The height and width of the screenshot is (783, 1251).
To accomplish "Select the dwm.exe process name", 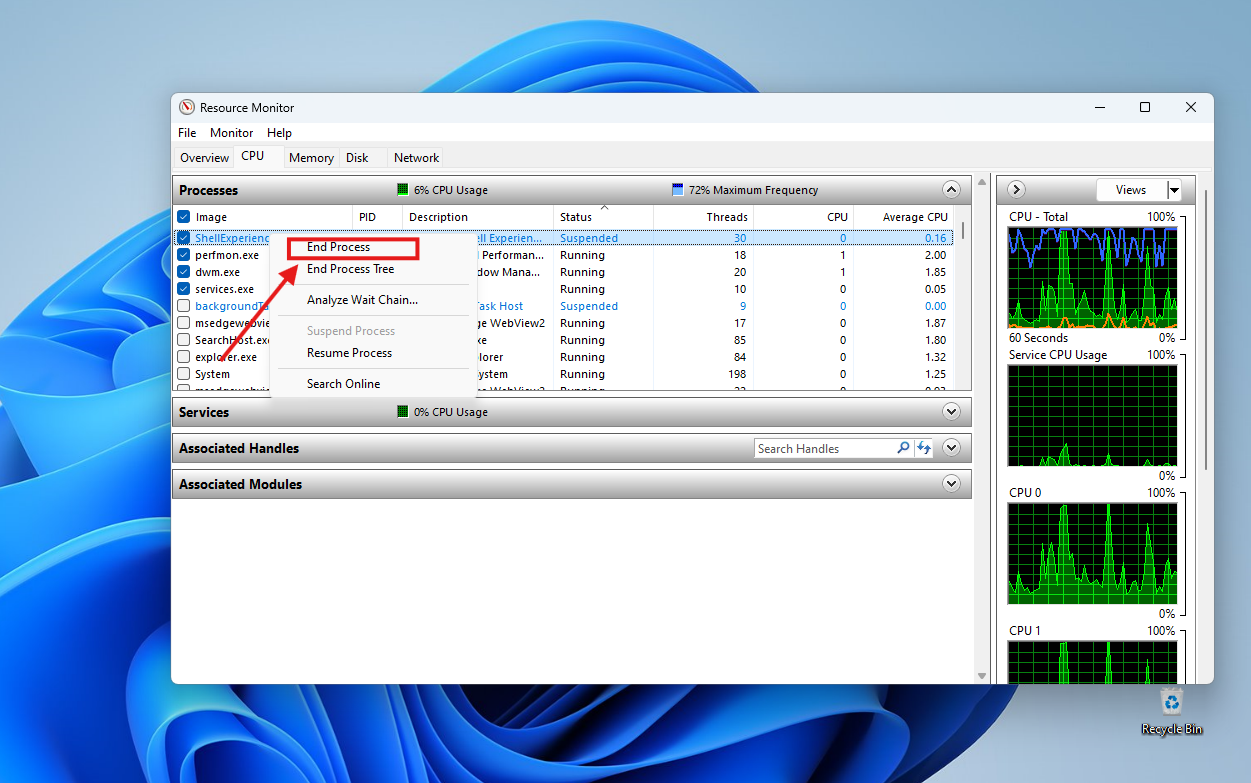I will [x=217, y=272].
